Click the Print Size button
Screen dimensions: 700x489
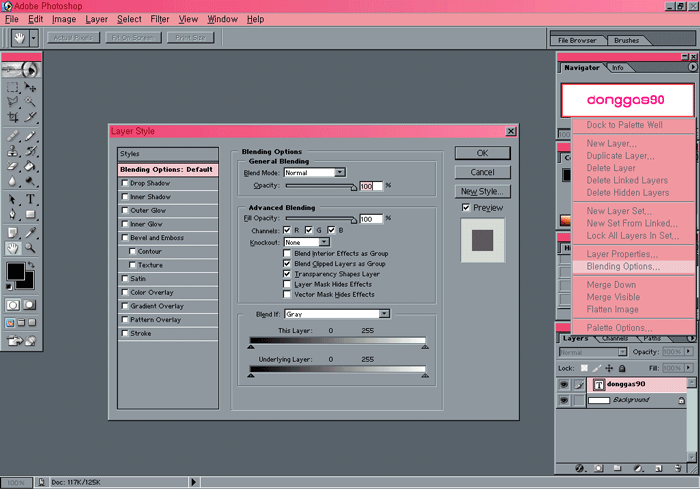point(191,38)
